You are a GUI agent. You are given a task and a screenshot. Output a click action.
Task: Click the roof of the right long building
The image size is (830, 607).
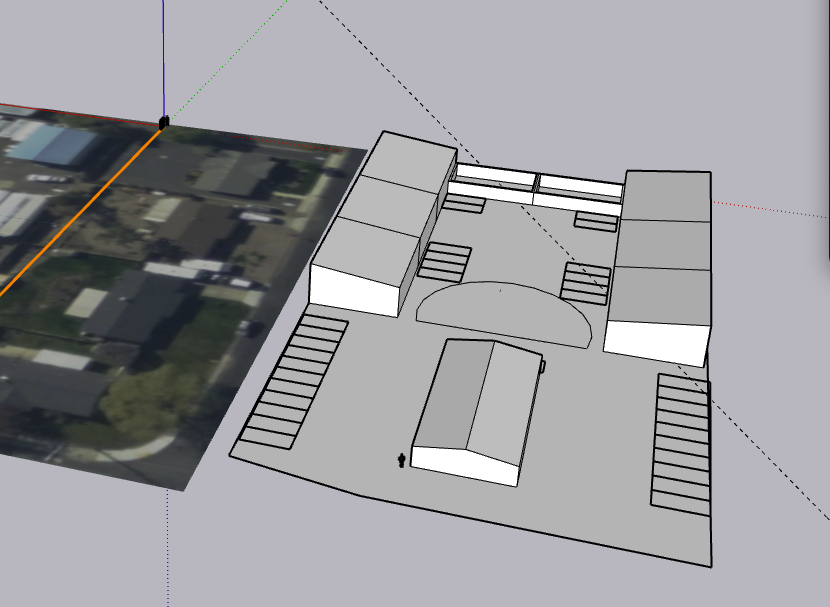pos(667,245)
